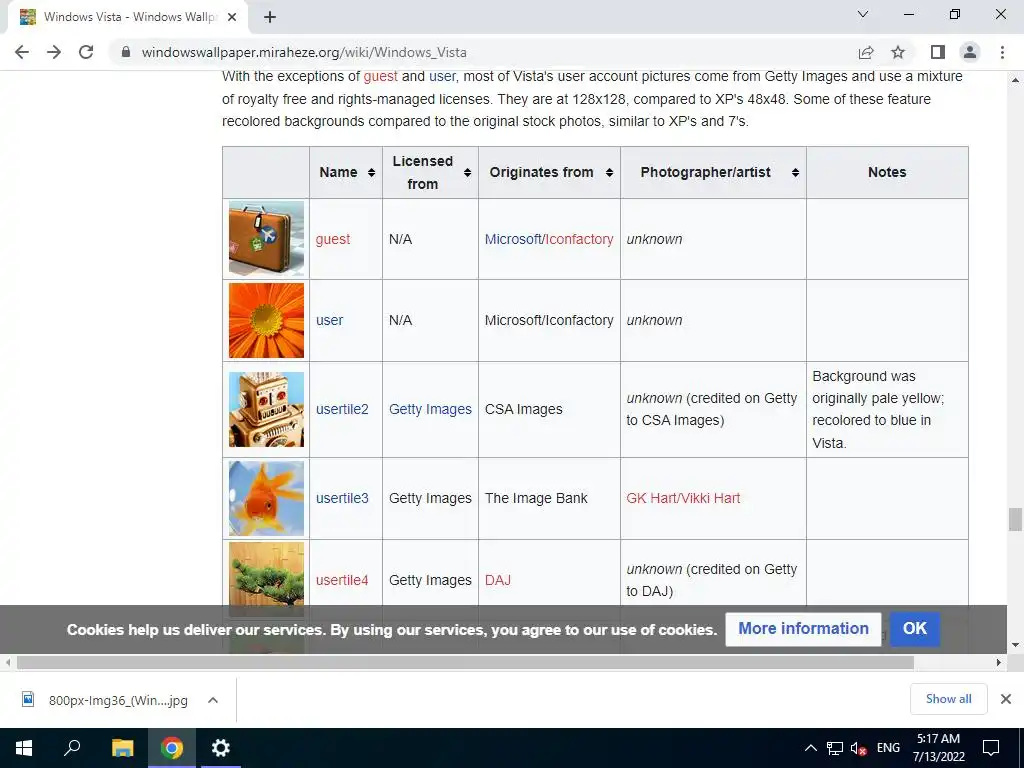
Task: Accept cookies with OK button
Action: click(x=915, y=629)
